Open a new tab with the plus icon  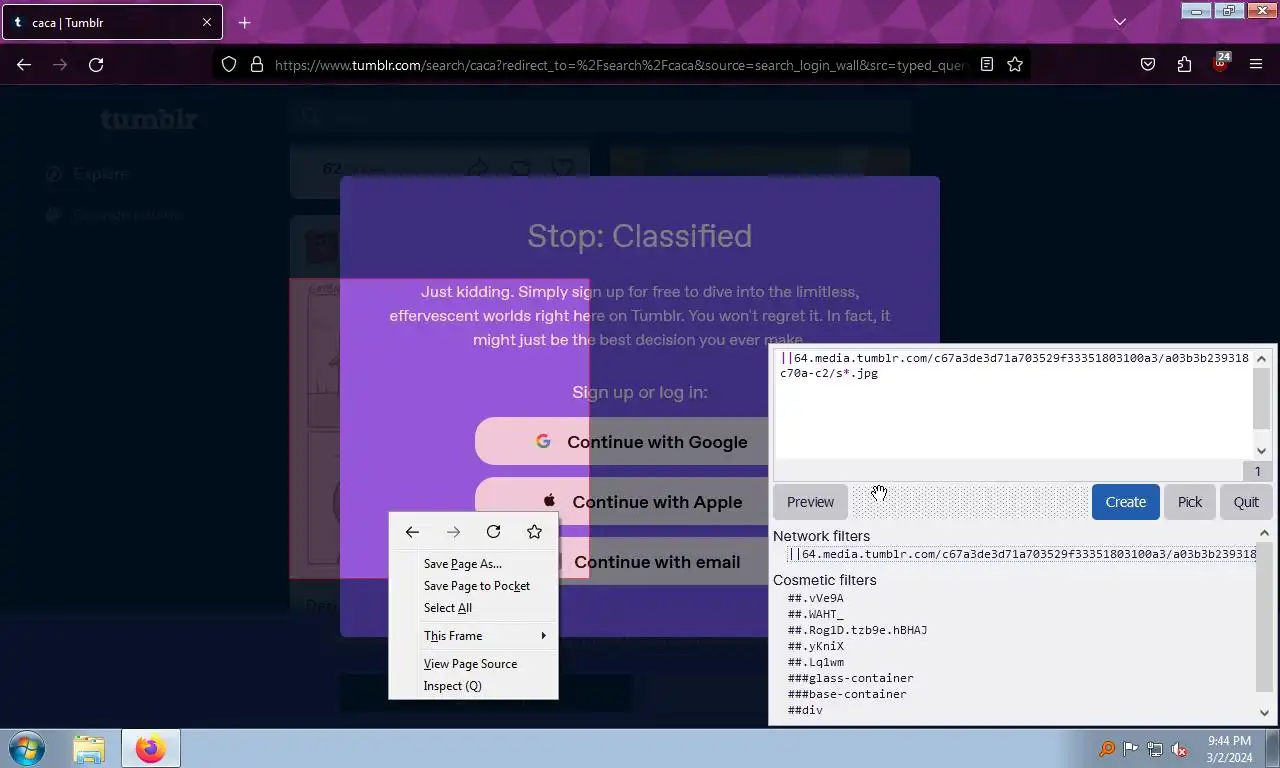(x=244, y=22)
